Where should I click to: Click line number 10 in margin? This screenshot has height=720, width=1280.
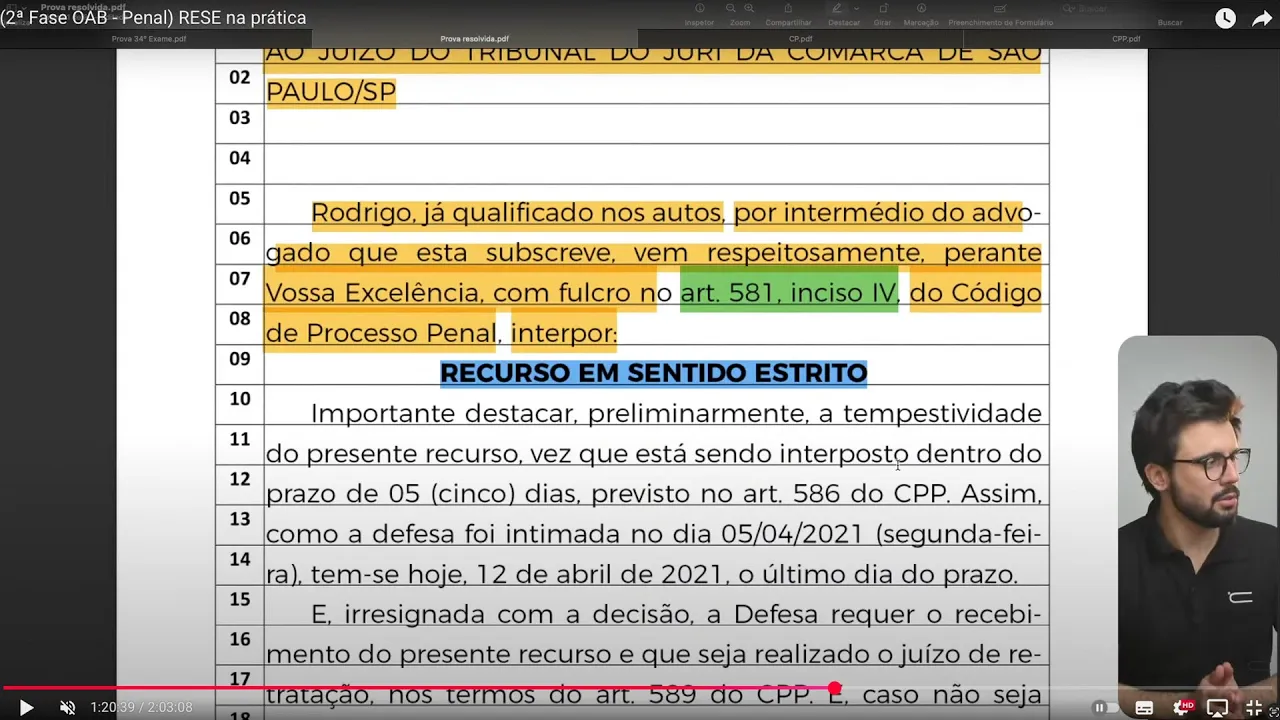pos(240,399)
